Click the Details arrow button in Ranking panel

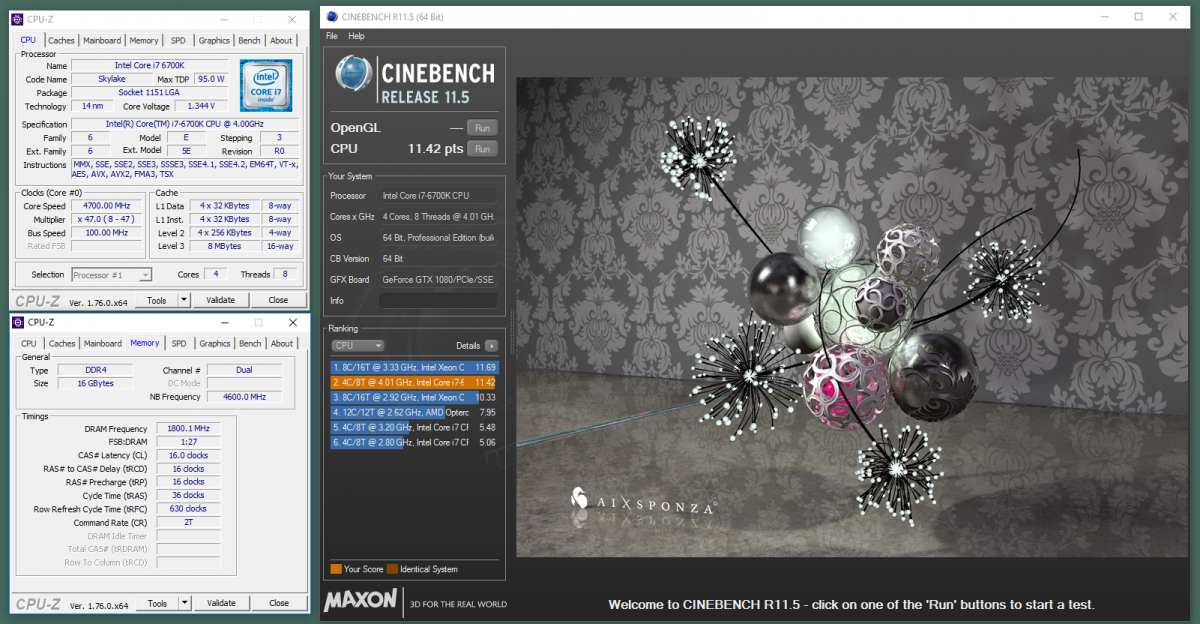(x=491, y=345)
